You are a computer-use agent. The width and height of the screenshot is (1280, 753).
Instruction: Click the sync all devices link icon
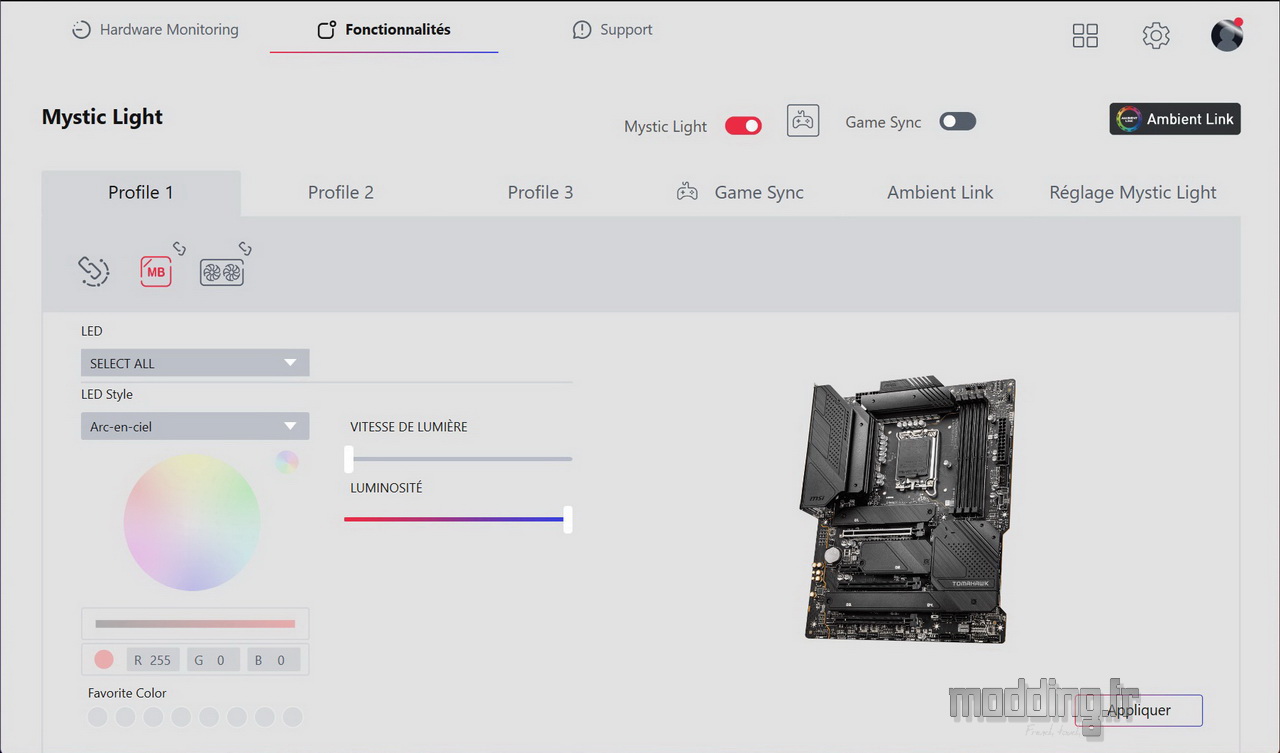pyautogui.click(x=94, y=271)
